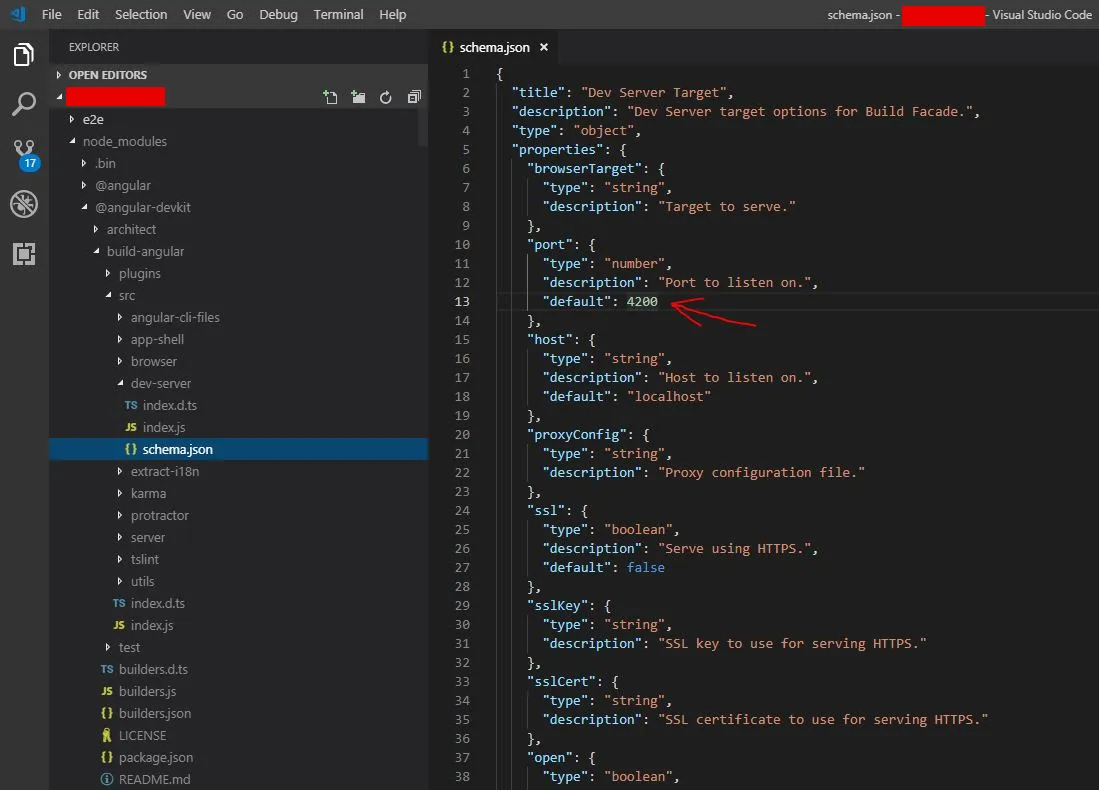Expand the tslint folder
Viewport: 1099px width, 790px height.
[238, 559]
